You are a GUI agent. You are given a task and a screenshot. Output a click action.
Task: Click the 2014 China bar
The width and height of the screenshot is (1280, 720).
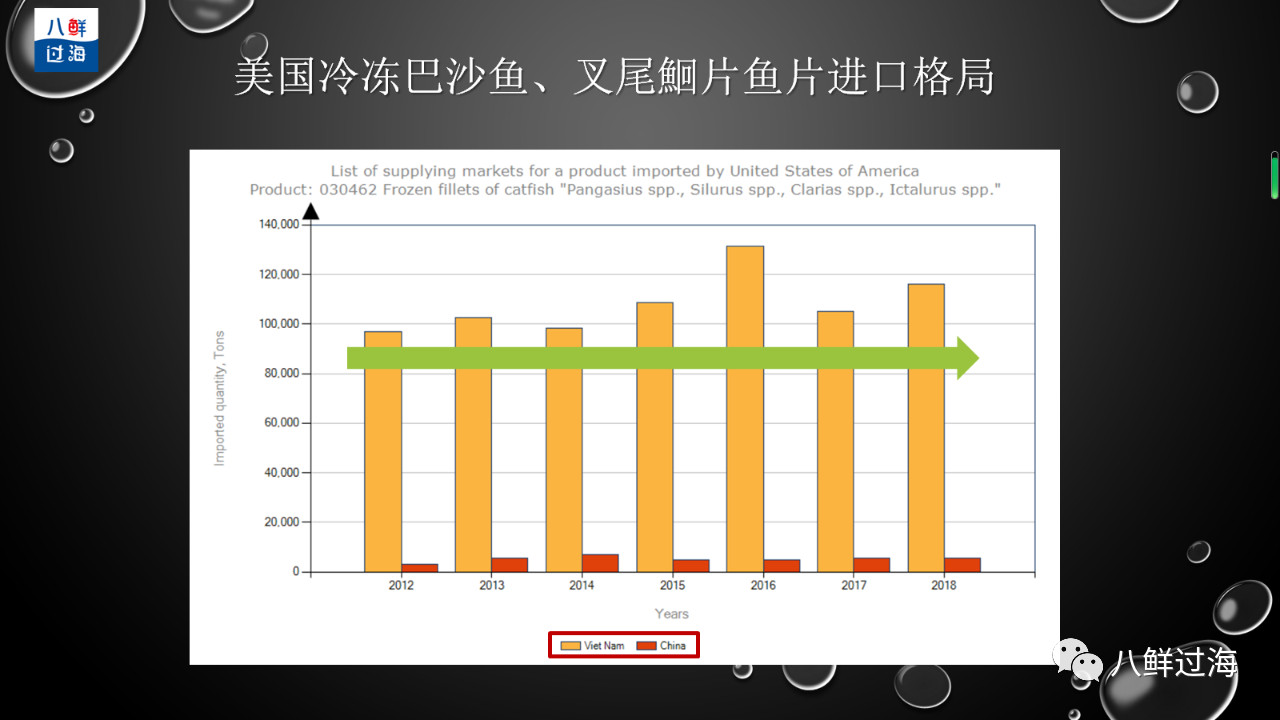600,563
